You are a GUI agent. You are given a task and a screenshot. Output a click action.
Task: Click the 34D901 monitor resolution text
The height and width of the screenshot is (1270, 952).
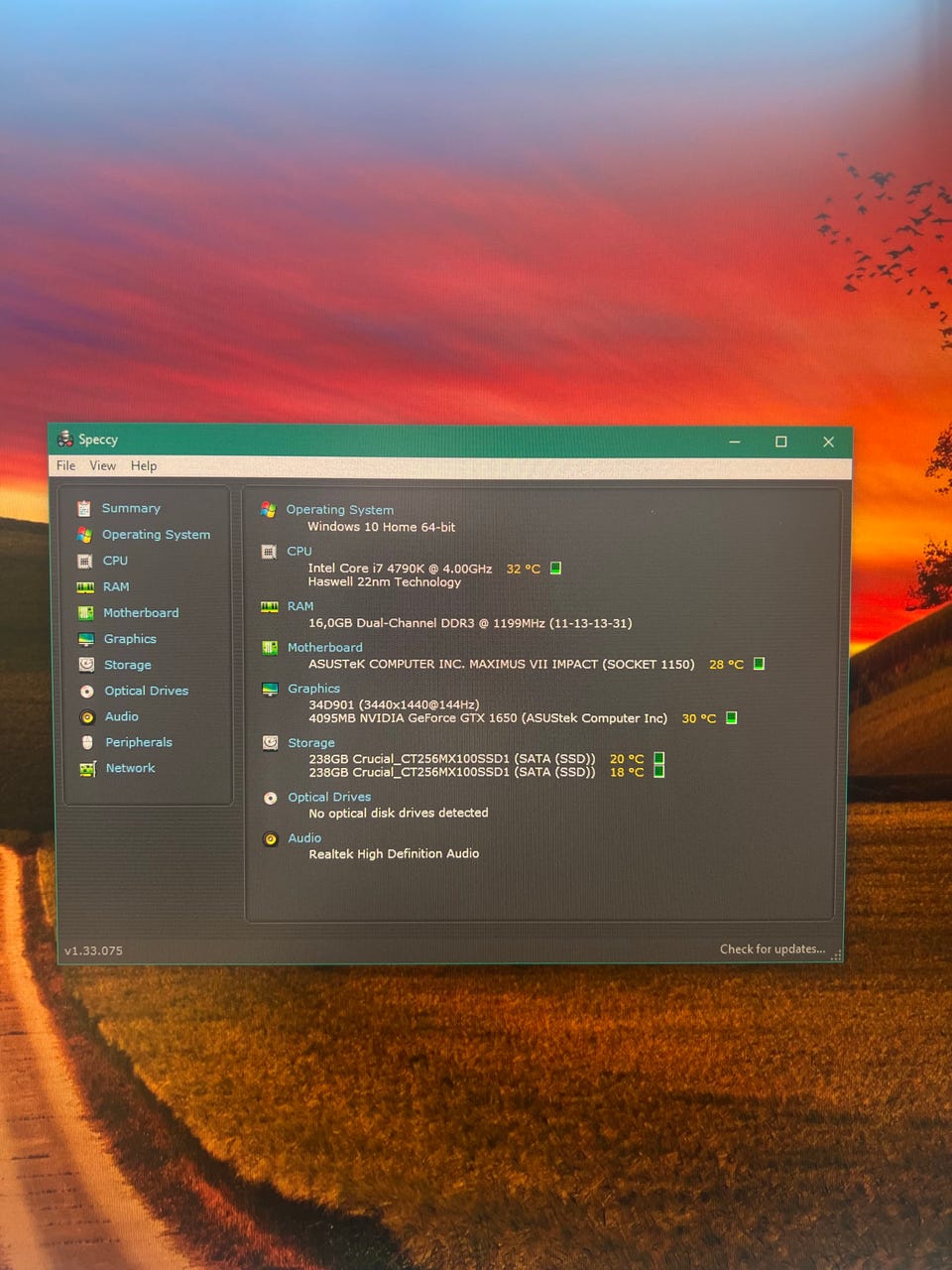tap(394, 704)
